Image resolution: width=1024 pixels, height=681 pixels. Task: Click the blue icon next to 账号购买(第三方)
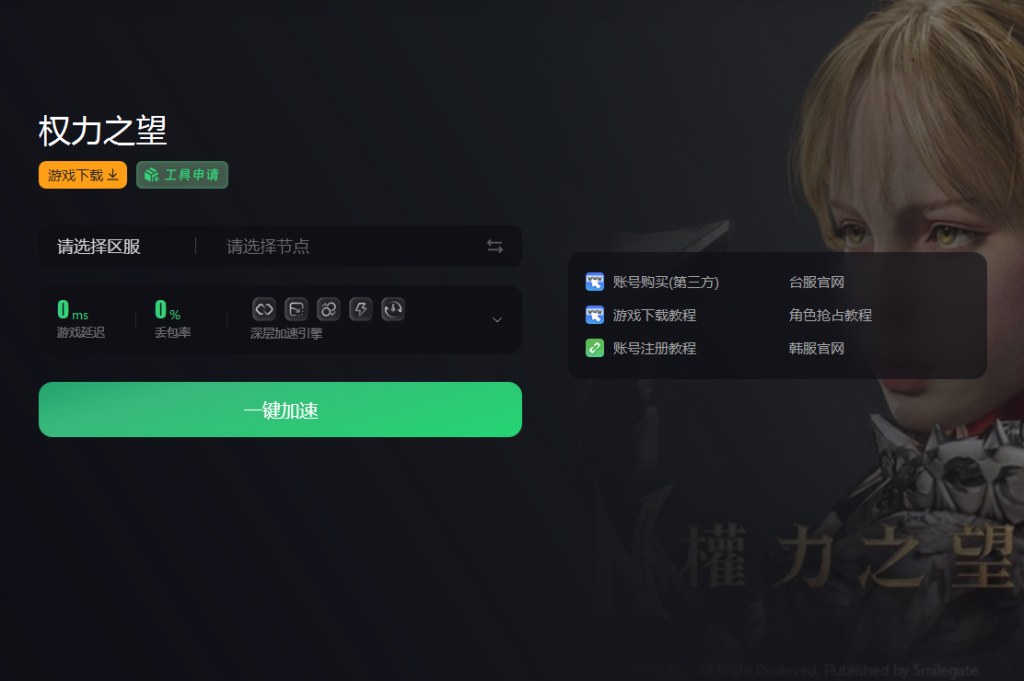click(594, 281)
